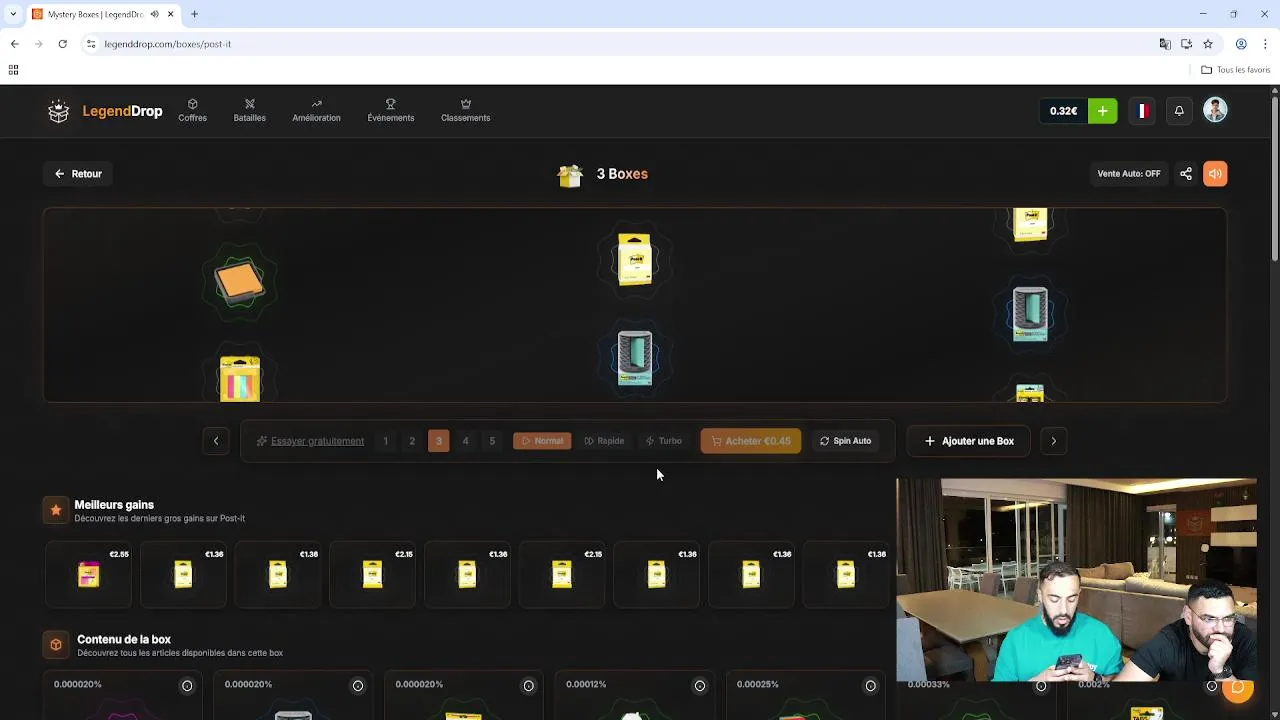This screenshot has height=720, width=1280.
Task: Click Acheter €0.45 button
Action: click(x=751, y=441)
